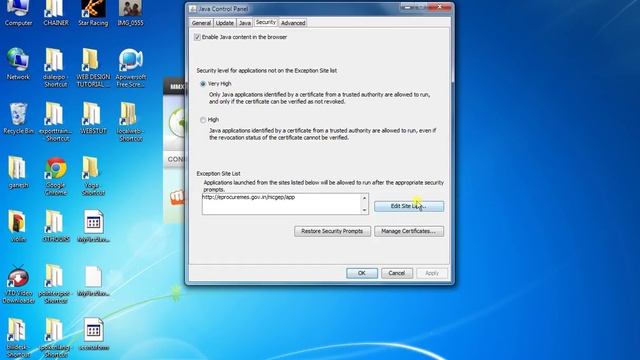This screenshot has height=360, width=640.
Task: Open the violin folder icon
Action: [18, 226]
